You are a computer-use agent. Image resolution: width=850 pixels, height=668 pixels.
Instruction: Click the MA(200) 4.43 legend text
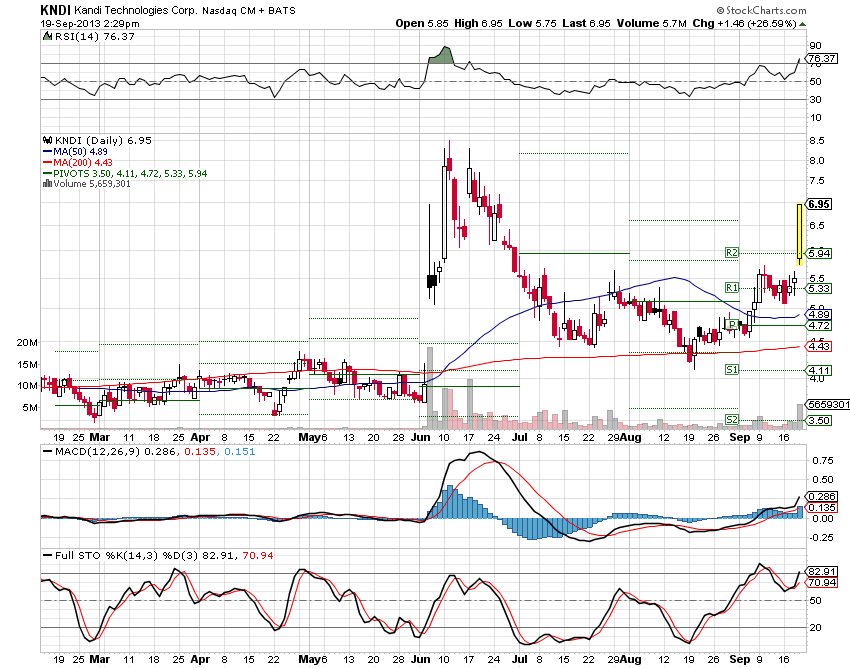(x=83, y=163)
